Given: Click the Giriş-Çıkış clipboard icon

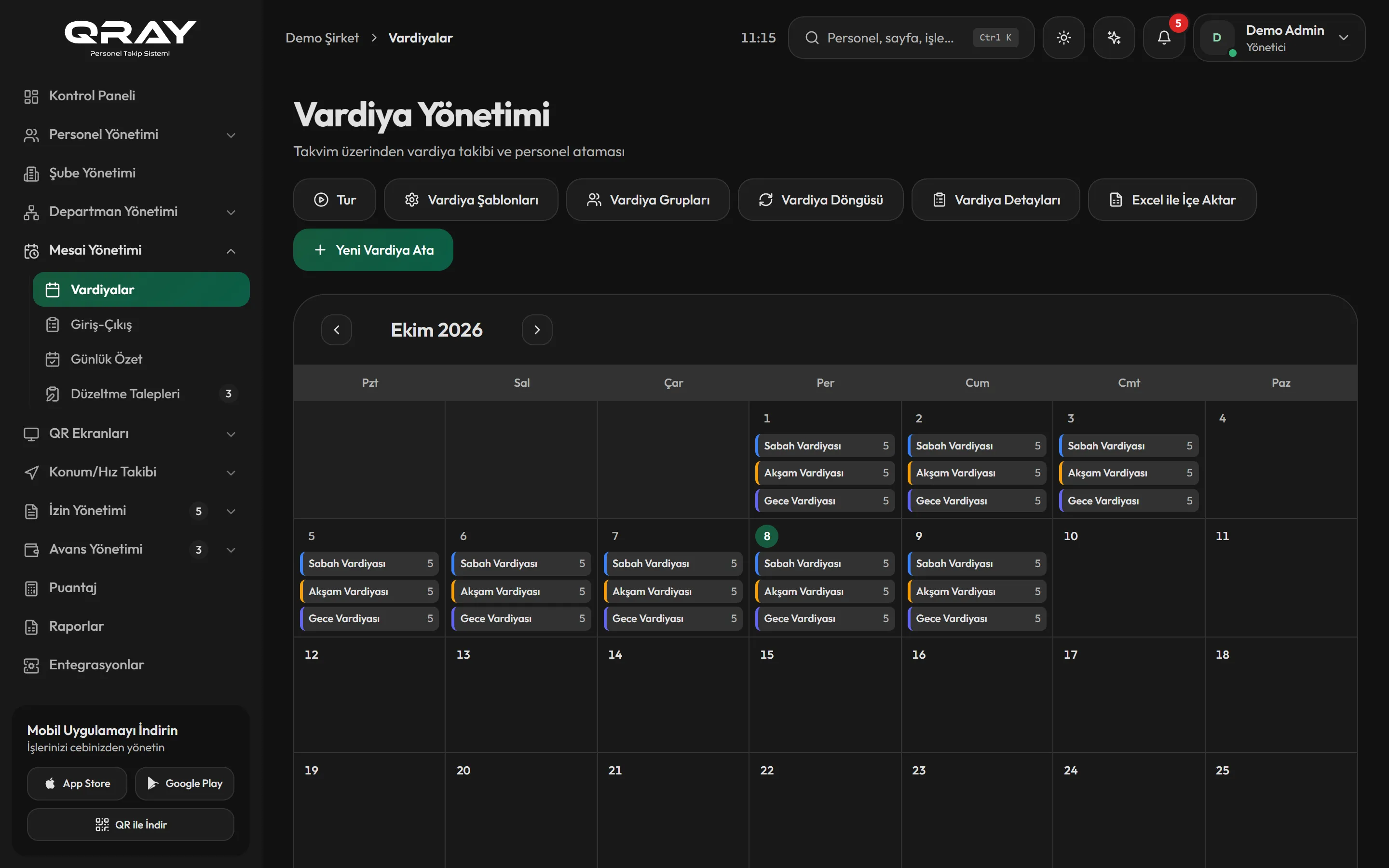Looking at the screenshot, I should pos(53,325).
